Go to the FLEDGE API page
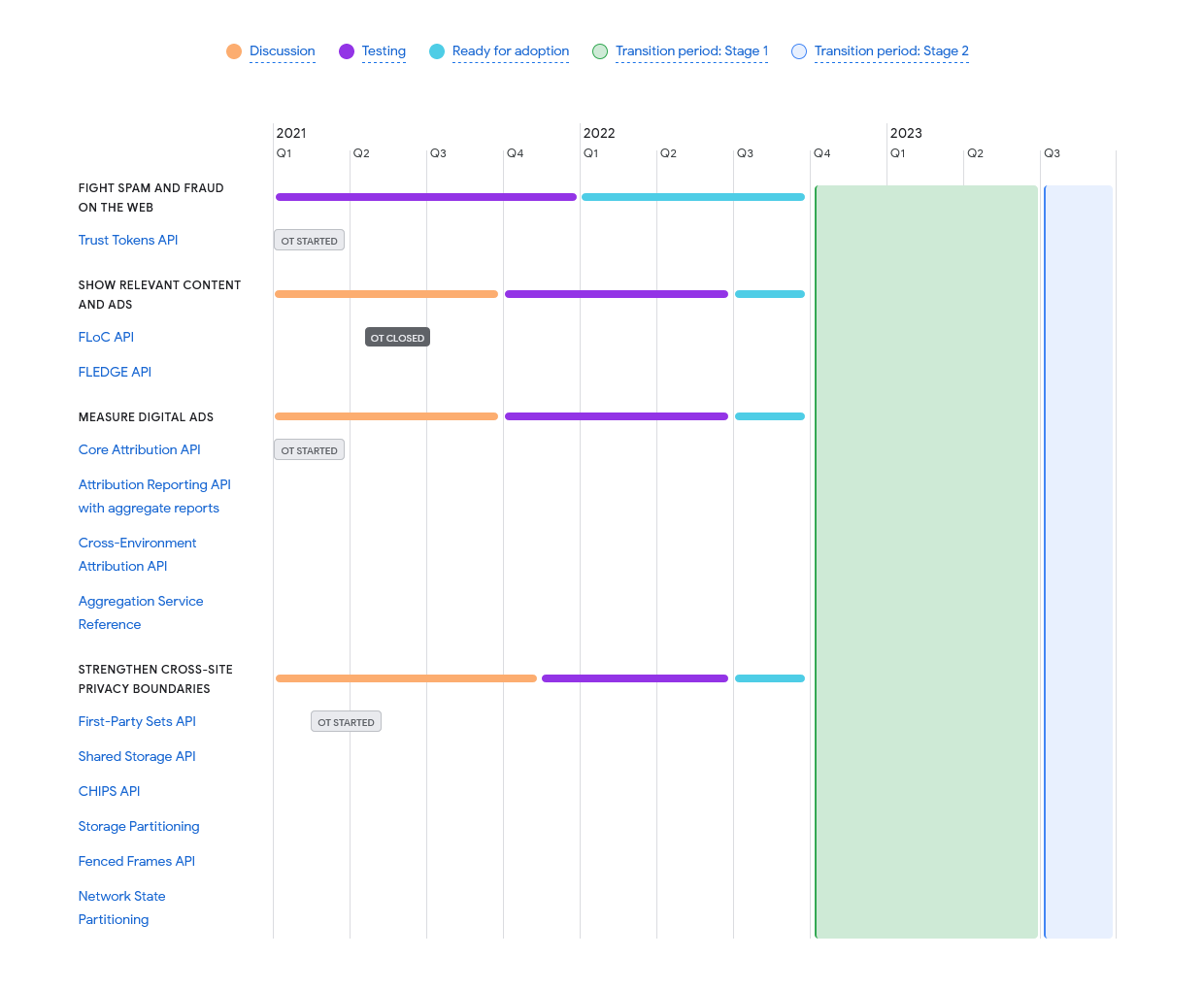The width and height of the screenshot is (1204, 990). (115, 372)
